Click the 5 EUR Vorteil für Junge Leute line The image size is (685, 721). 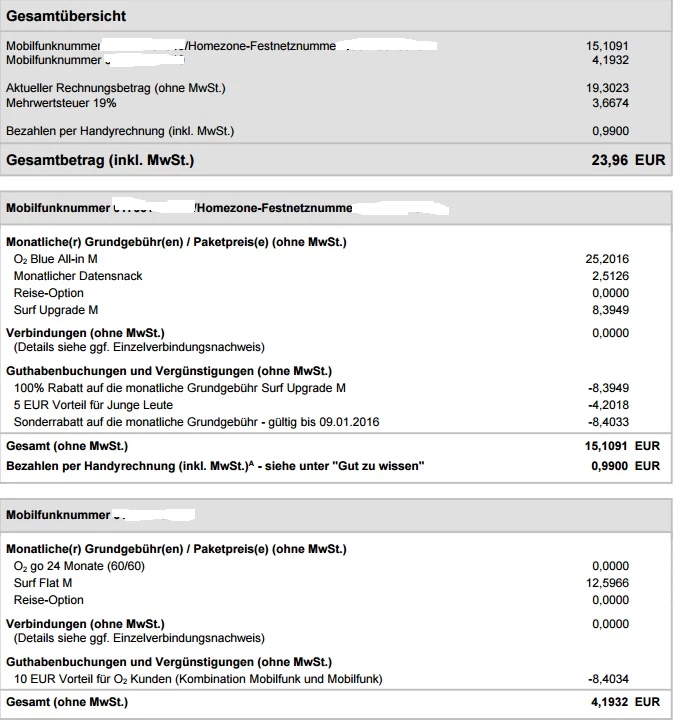pyautogui.click(x=93, y=405)
